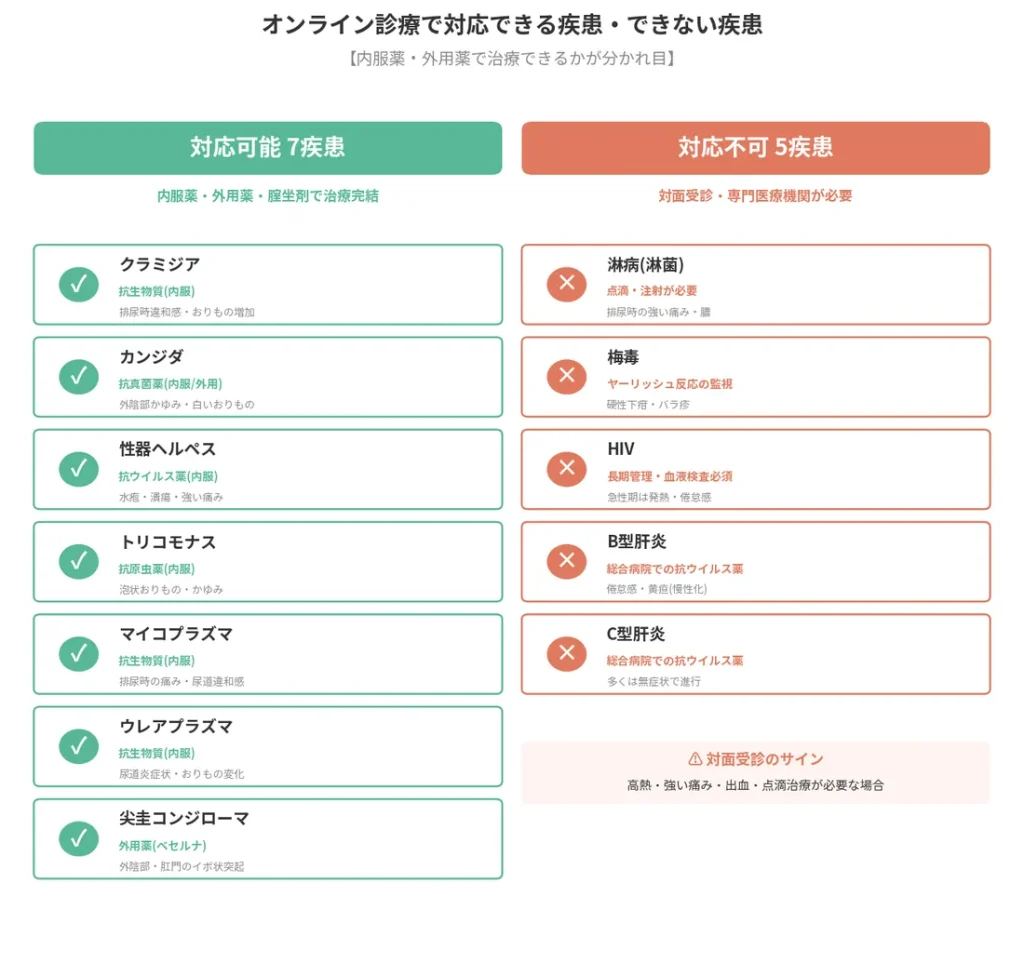Click the 尖圭コンジローマ card title
Viewport: 1024px width, 963px height.
click(184, 819)
